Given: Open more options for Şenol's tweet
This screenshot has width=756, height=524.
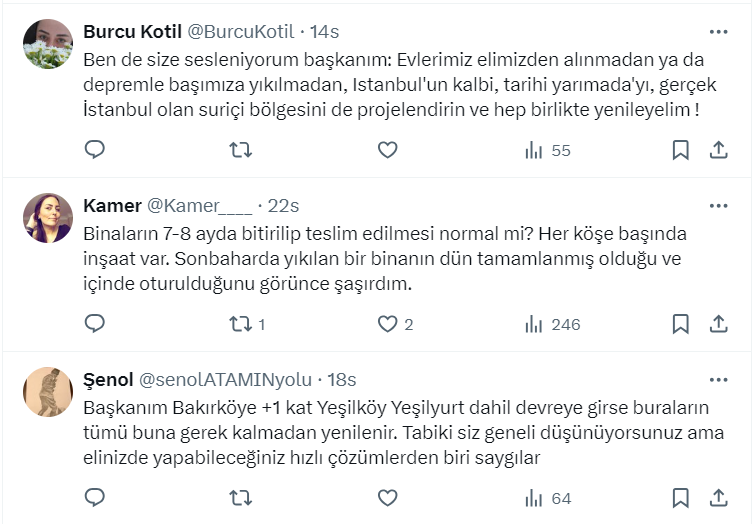Looking at the screenshot, I should (718, 379).
